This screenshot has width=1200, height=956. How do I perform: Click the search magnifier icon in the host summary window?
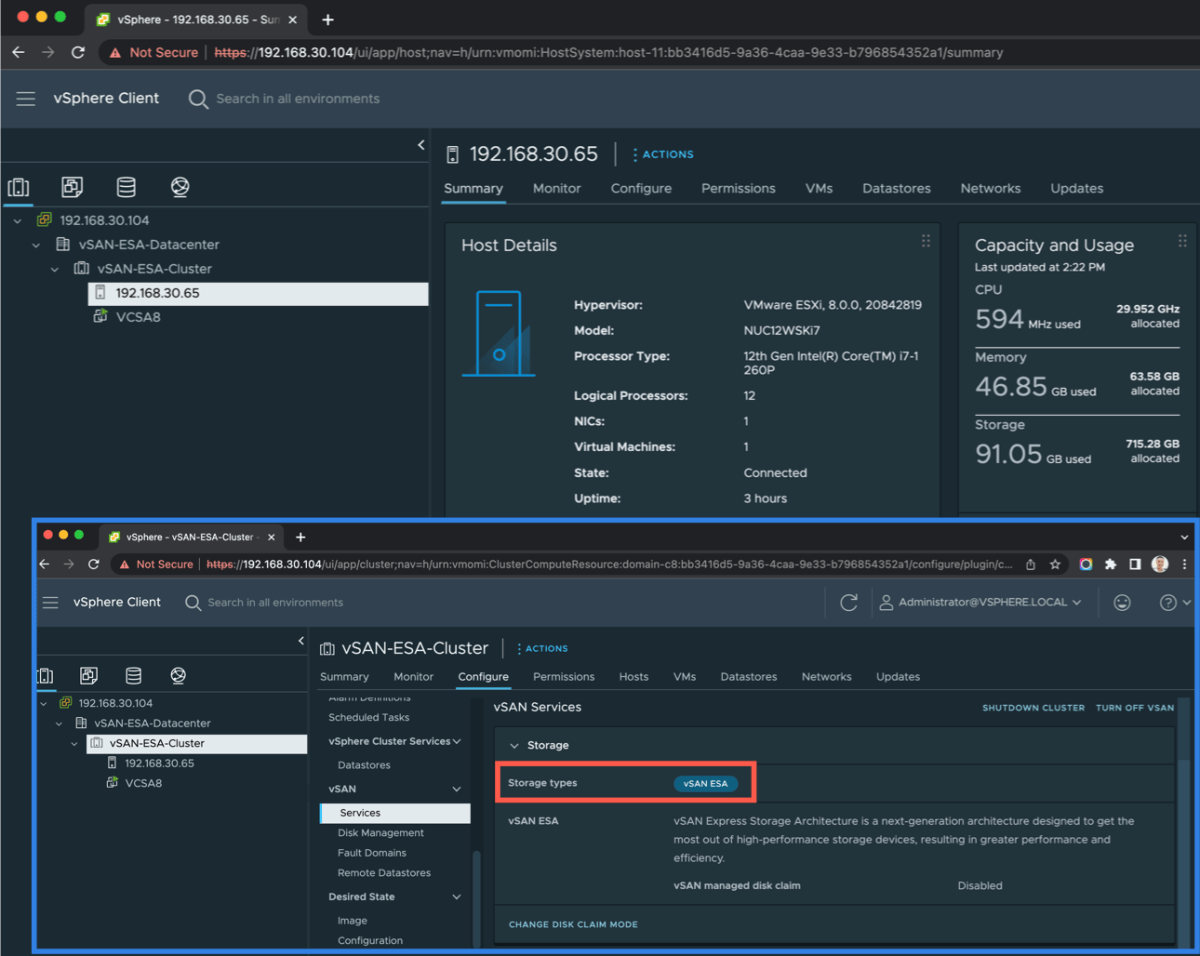pyautogui.click(x=198, y=98)
